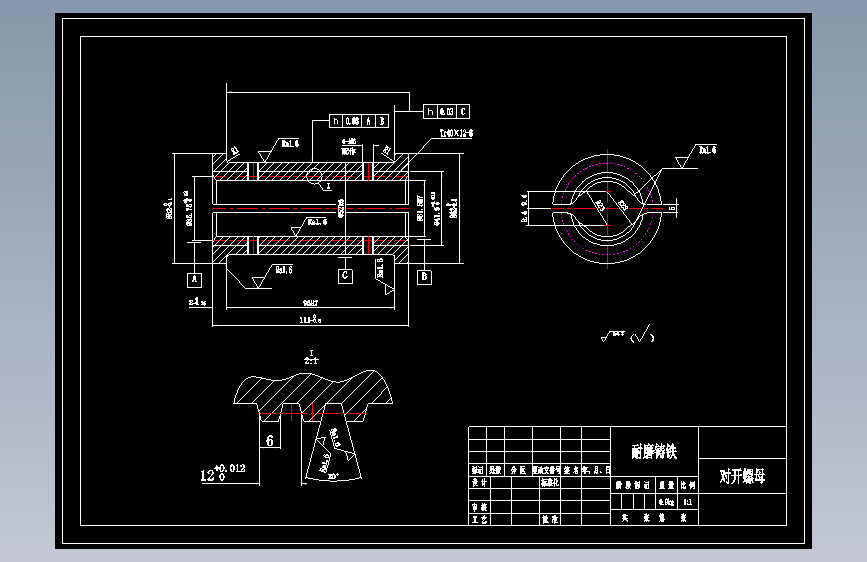
Task: Click the 年、月、日 column header in title block
Action: [596, 470]
